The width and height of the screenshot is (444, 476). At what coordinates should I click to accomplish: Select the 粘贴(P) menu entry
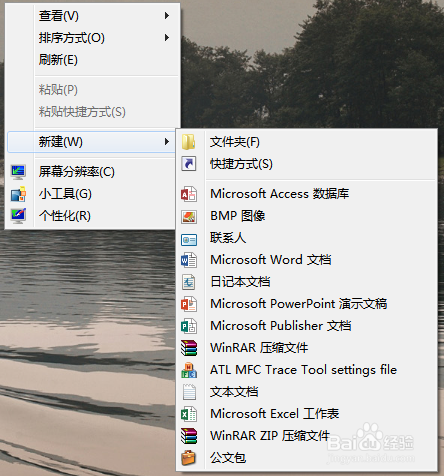coord(93,90)
